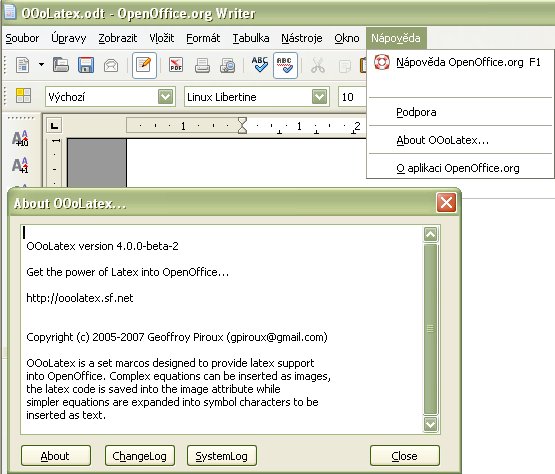Select Nápověda OpenOffice.org F1 menu entry
555x474 pixels.
460,62
